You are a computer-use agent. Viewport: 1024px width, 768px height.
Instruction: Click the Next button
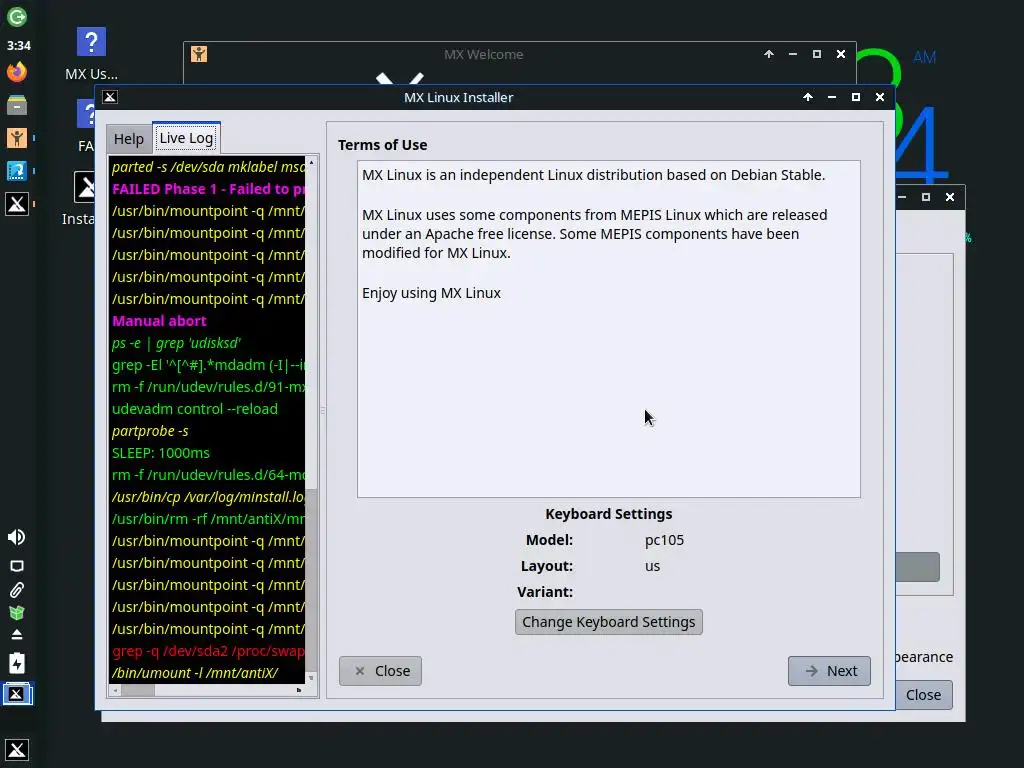[x=829, y=671]
